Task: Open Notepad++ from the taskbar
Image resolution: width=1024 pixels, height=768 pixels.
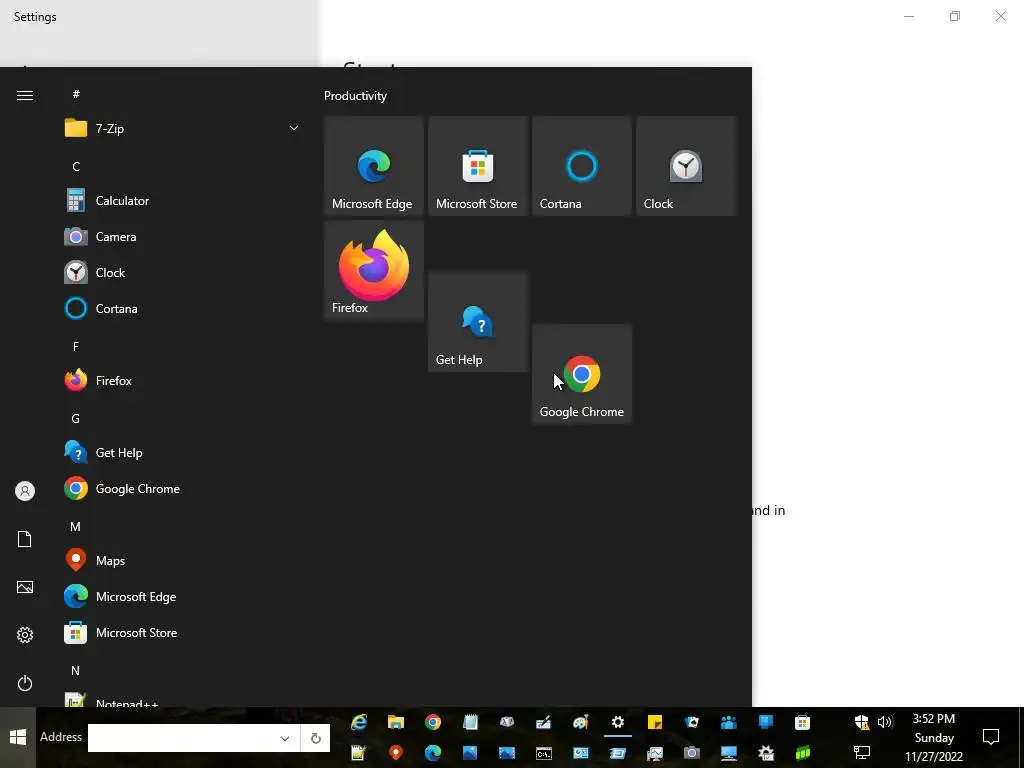Action: (x=359, y=753)
